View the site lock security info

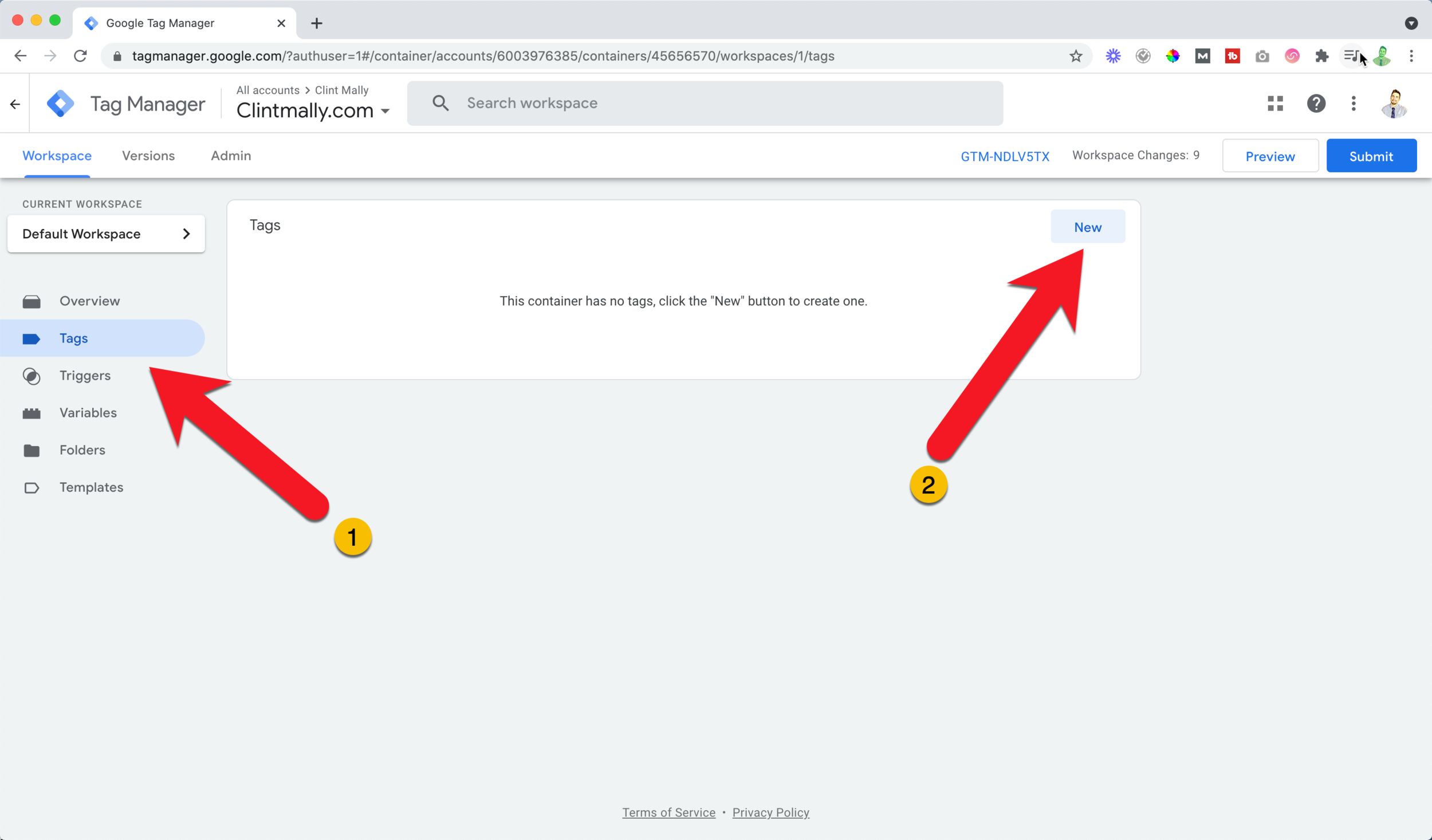coord(117,56)
